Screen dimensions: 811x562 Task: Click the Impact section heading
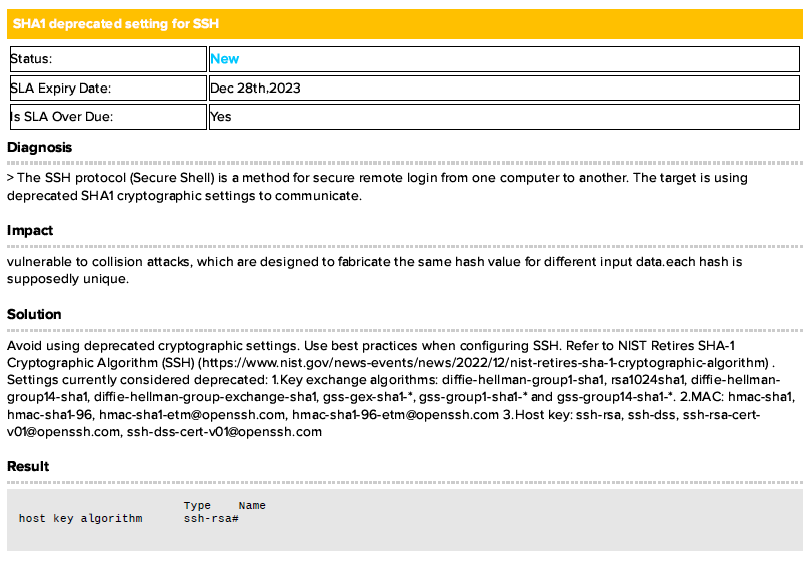tap(30, 230)
